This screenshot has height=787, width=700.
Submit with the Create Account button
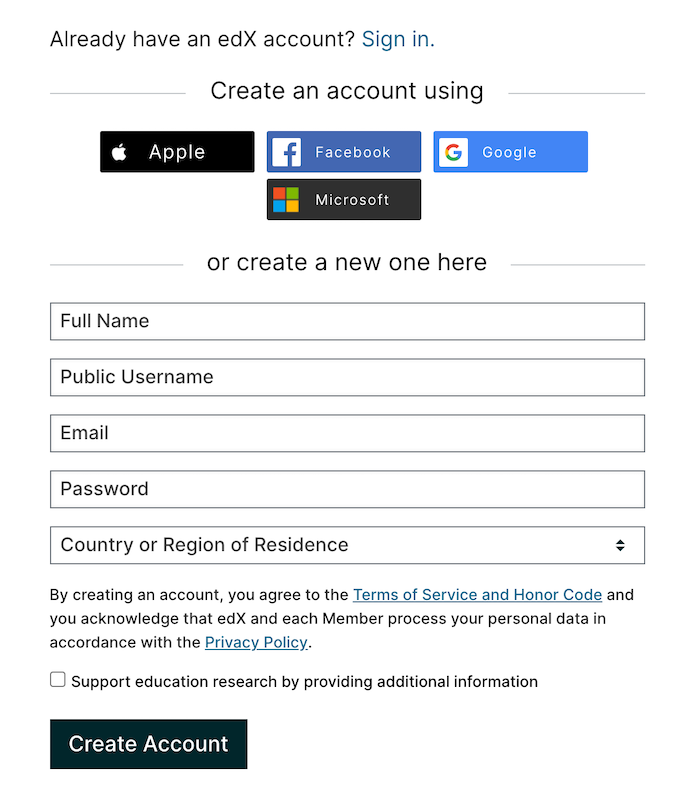149,744
